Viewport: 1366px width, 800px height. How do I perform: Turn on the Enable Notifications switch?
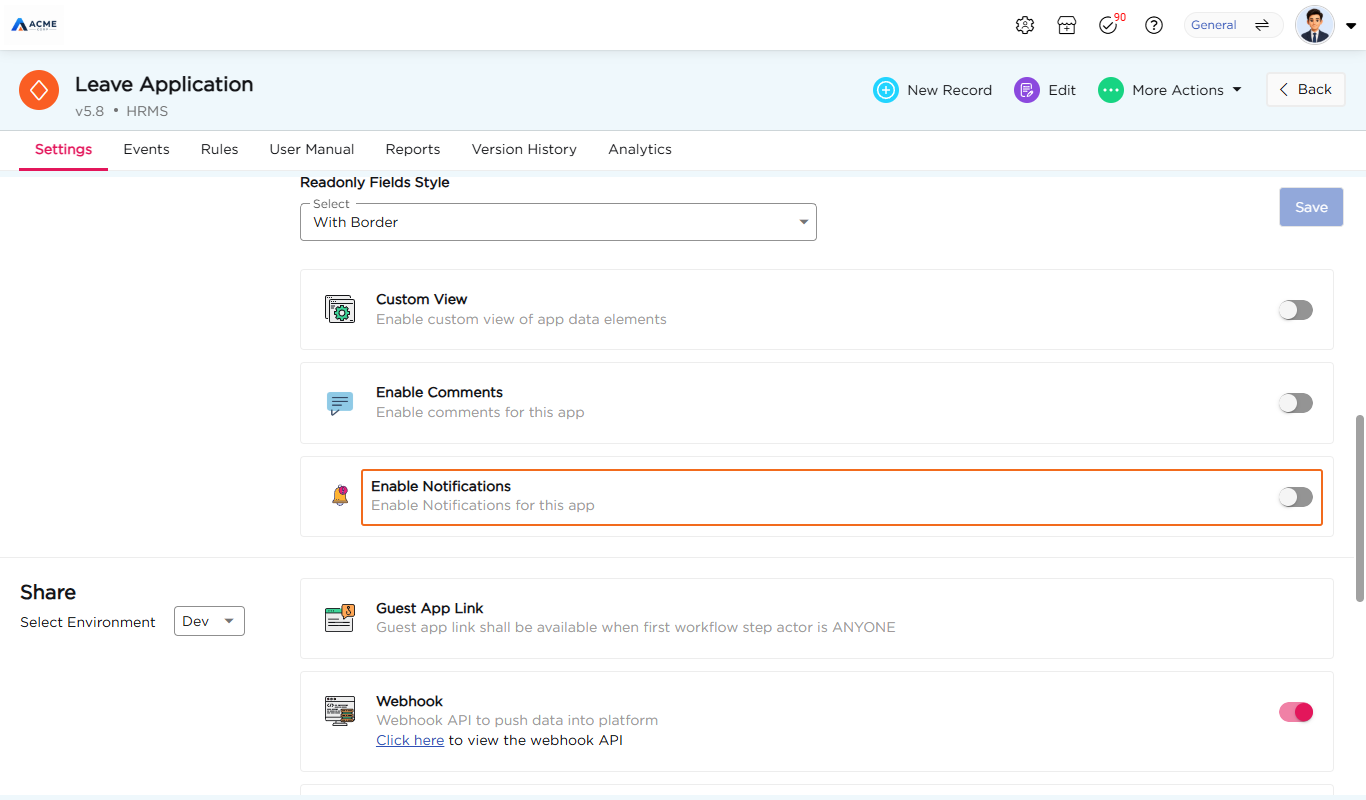1296,497
